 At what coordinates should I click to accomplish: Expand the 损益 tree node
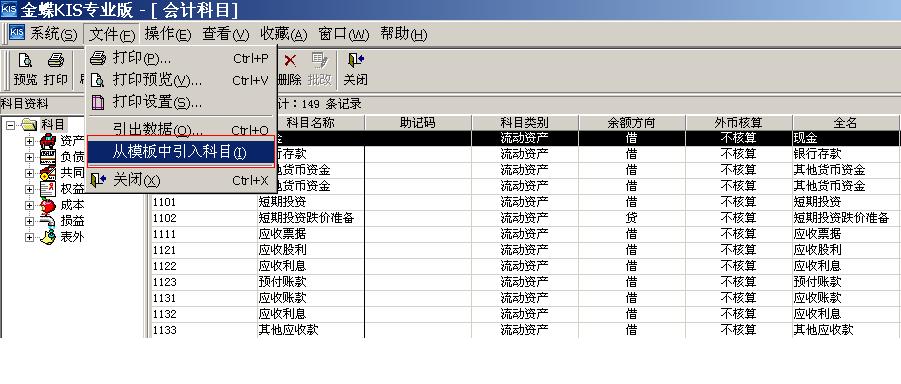(x=29, y=222)
